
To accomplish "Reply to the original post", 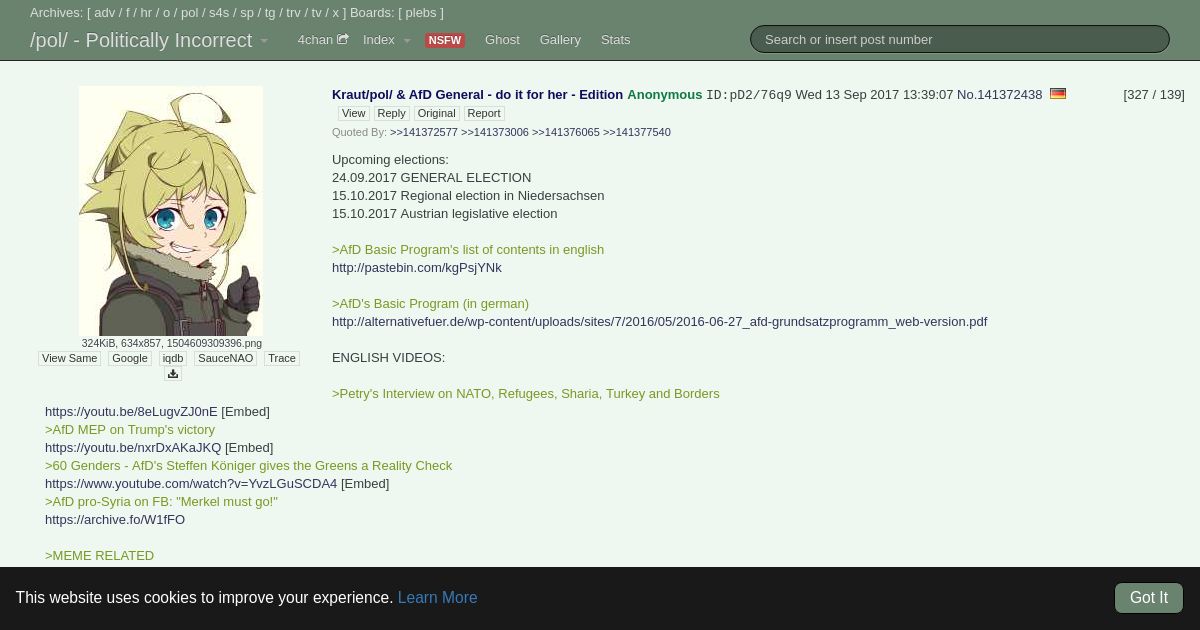I will tap(391, 113).
